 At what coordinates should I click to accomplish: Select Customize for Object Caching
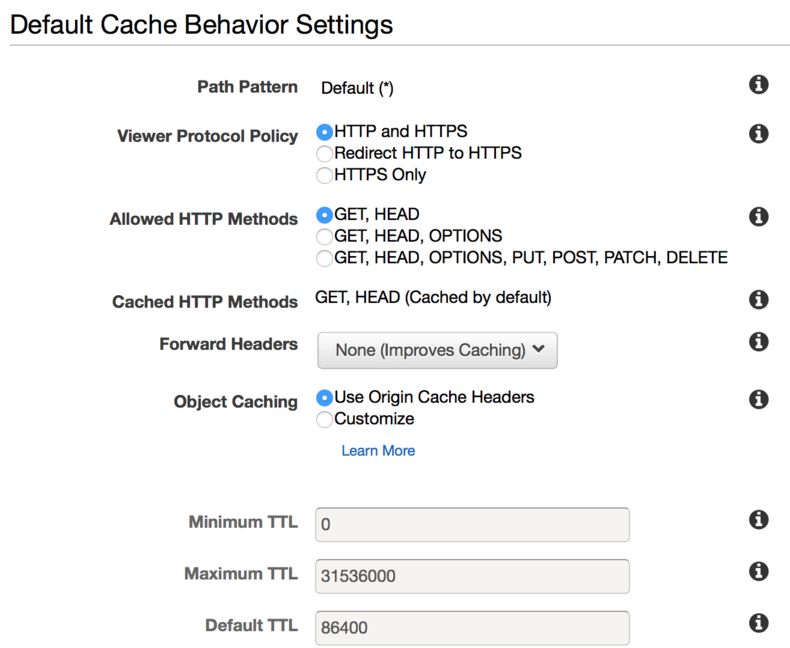pyautogui.click(x=325, y=420)
